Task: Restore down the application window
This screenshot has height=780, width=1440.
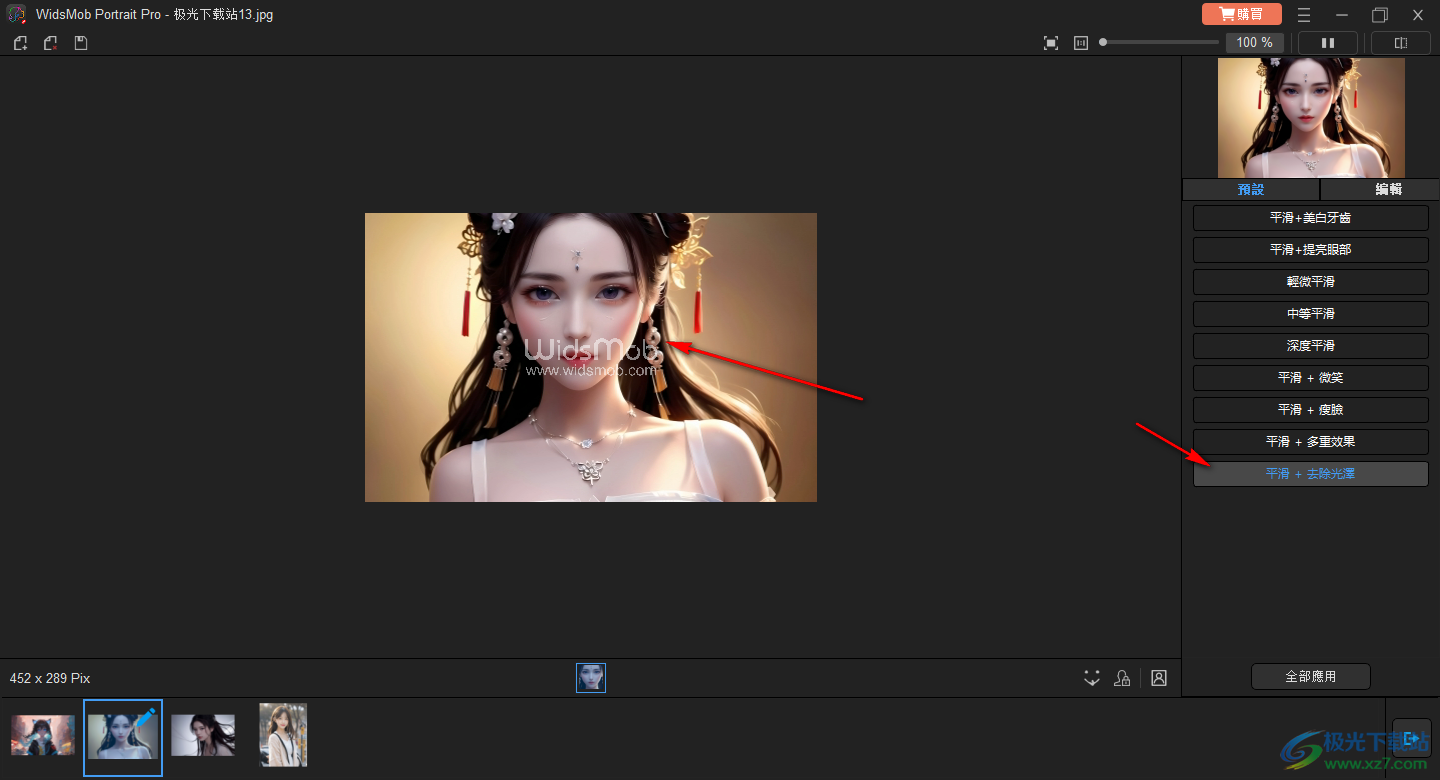Action: click(1380, 15)
